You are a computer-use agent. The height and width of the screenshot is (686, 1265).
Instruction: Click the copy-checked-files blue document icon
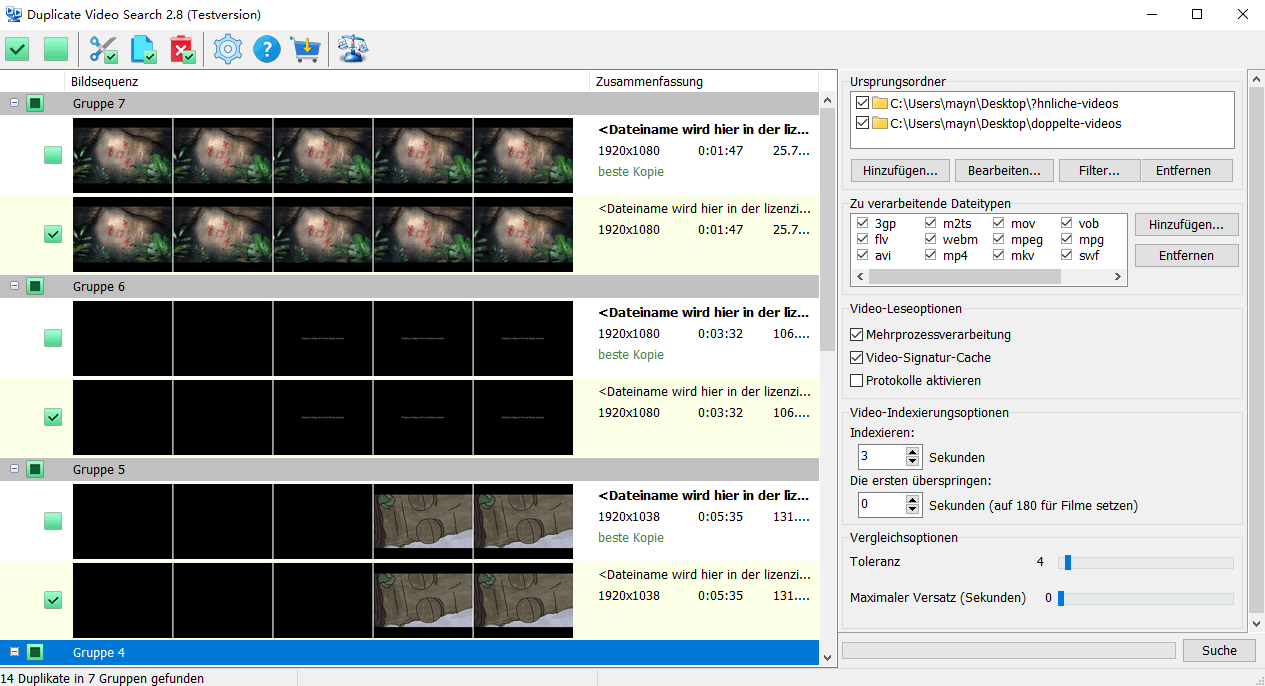pyautogui.click(x=144, y=49)
